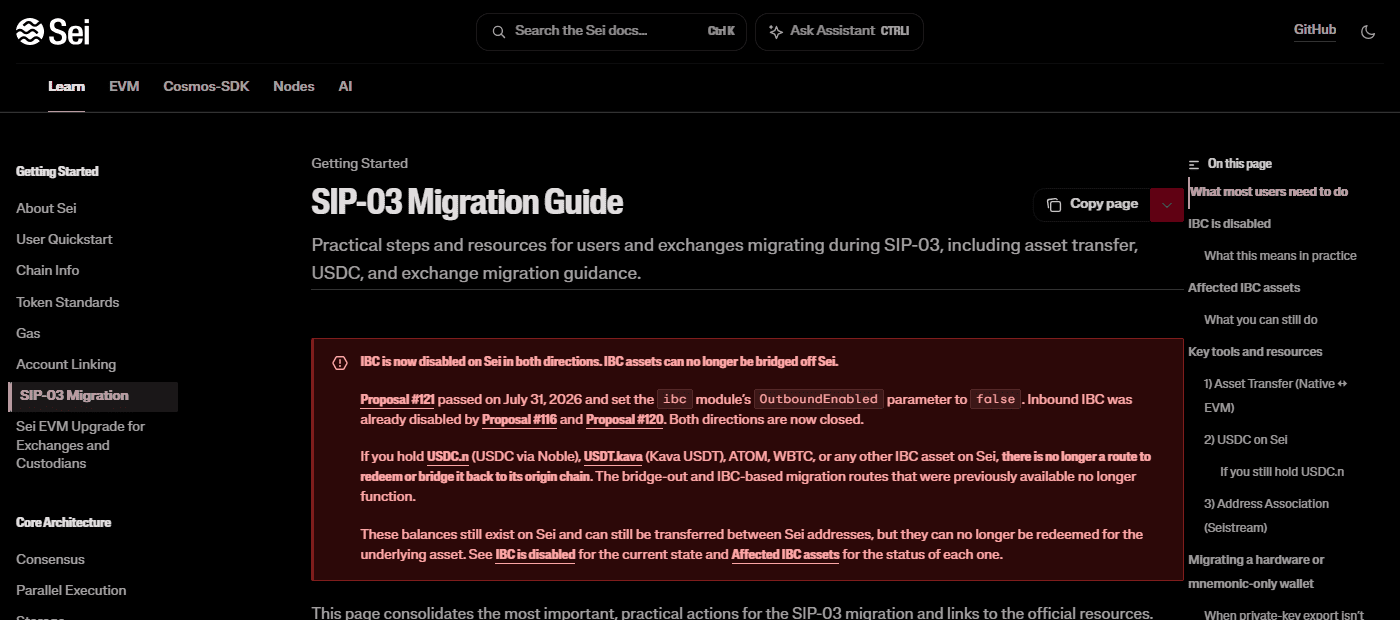Open About Sei in sidebar
This screenshot has height=620, width=1400.
(x=46, y=209)
